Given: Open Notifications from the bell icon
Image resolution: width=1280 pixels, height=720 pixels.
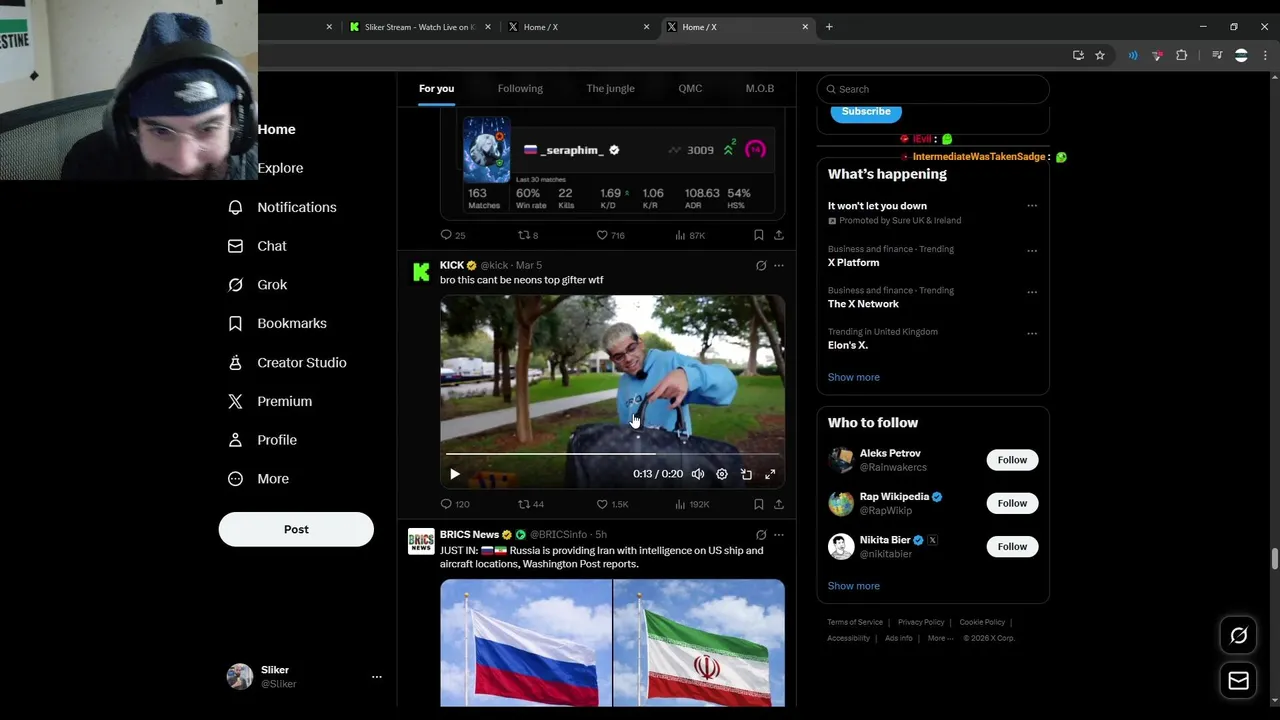Looking at the screenshot, I should coord(235,207).
